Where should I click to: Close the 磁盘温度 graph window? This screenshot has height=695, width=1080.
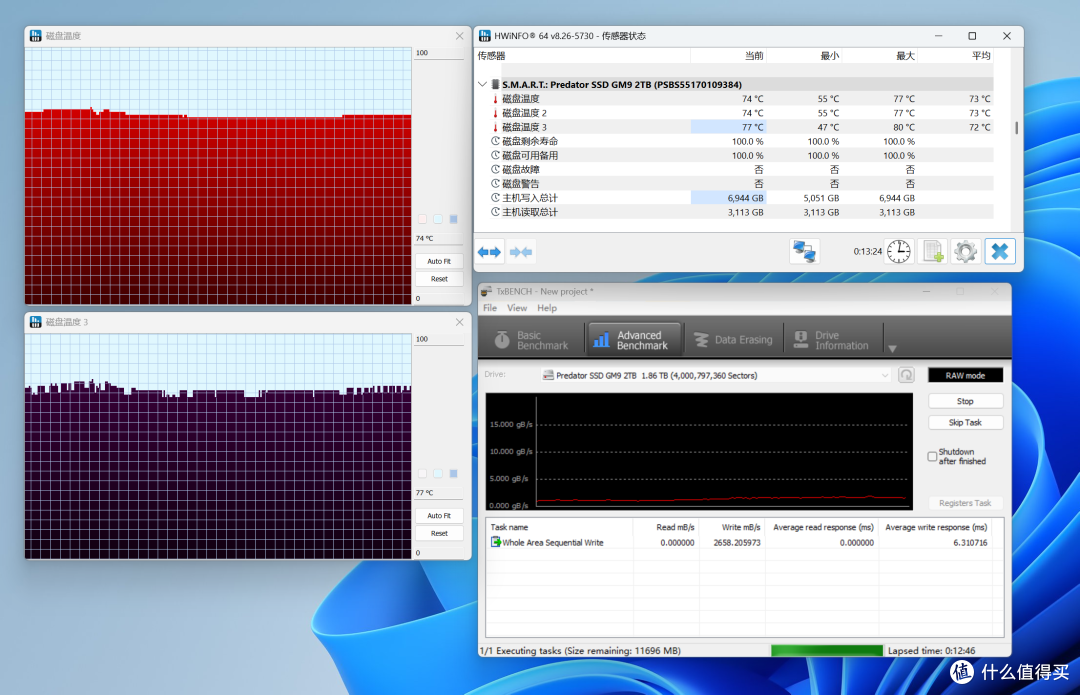click(459, 36)
